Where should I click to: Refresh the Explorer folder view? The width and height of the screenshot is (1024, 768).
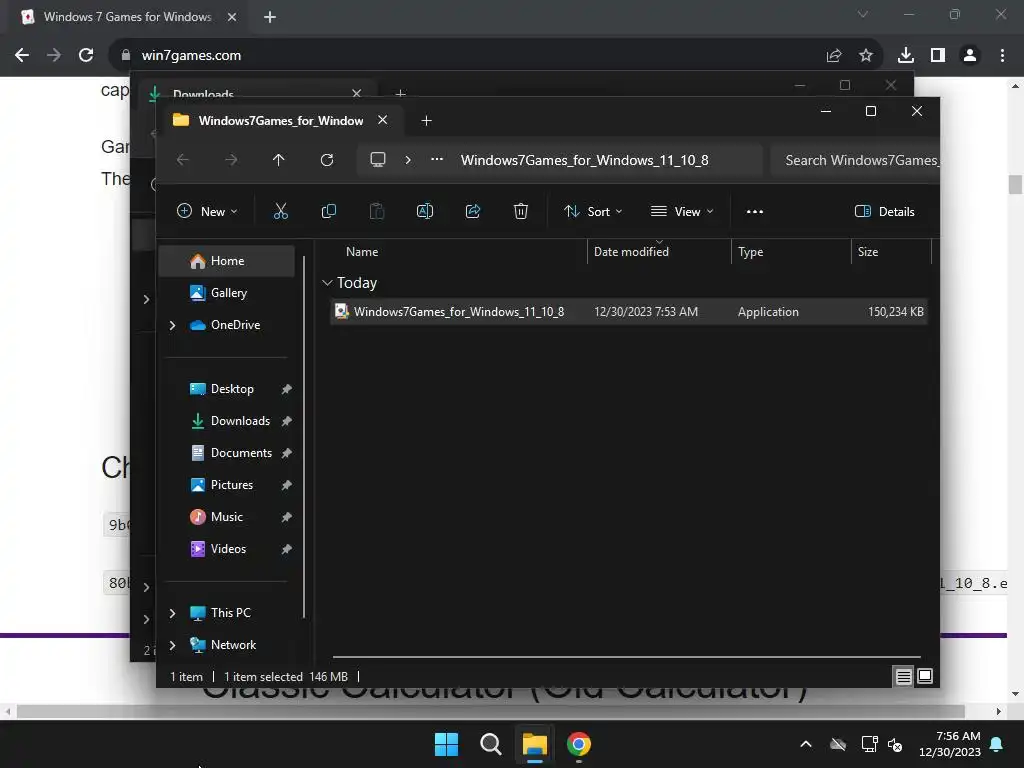click(327, 160)
